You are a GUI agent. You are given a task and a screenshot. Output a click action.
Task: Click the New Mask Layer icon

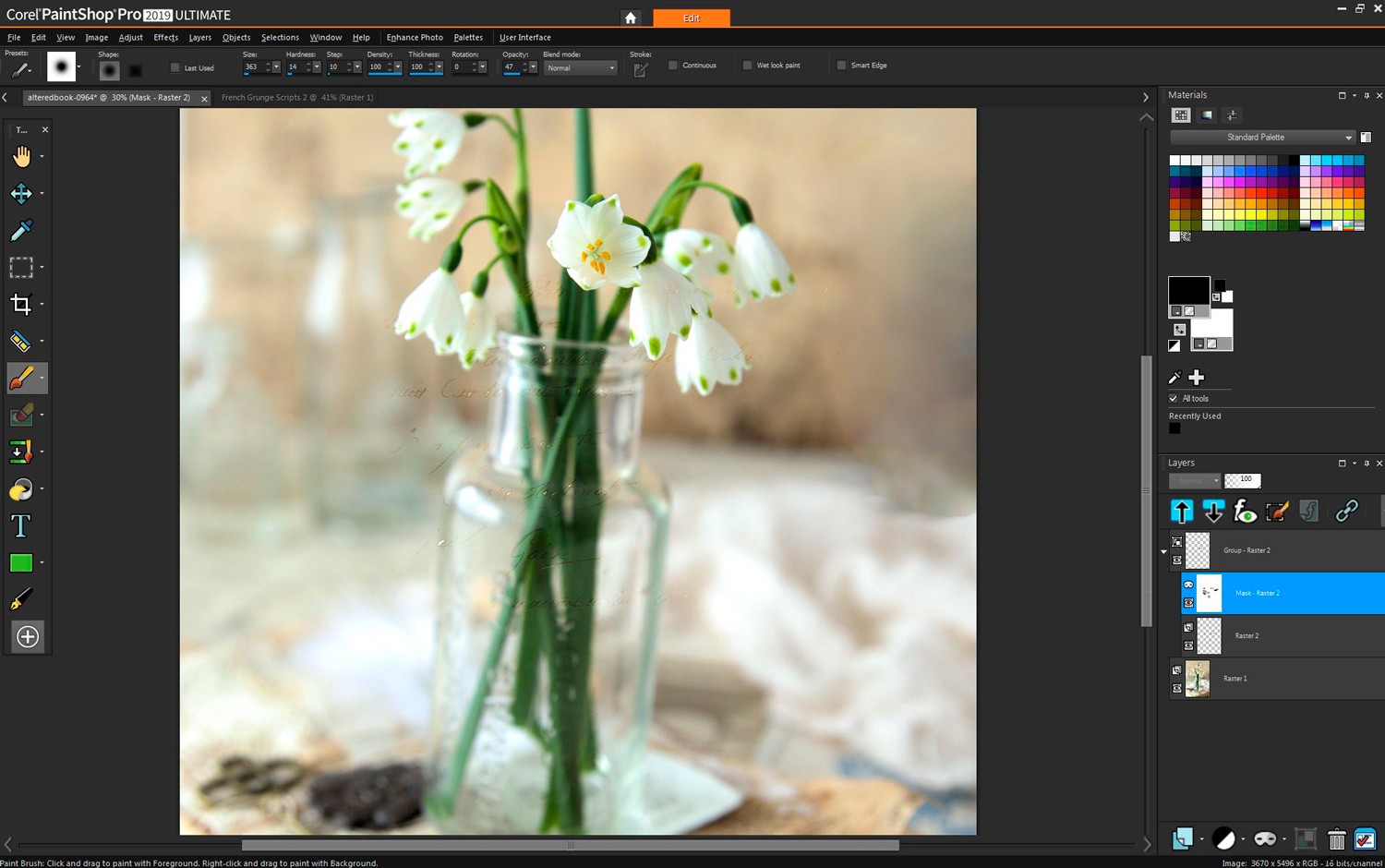click(x=1266, y=838)
